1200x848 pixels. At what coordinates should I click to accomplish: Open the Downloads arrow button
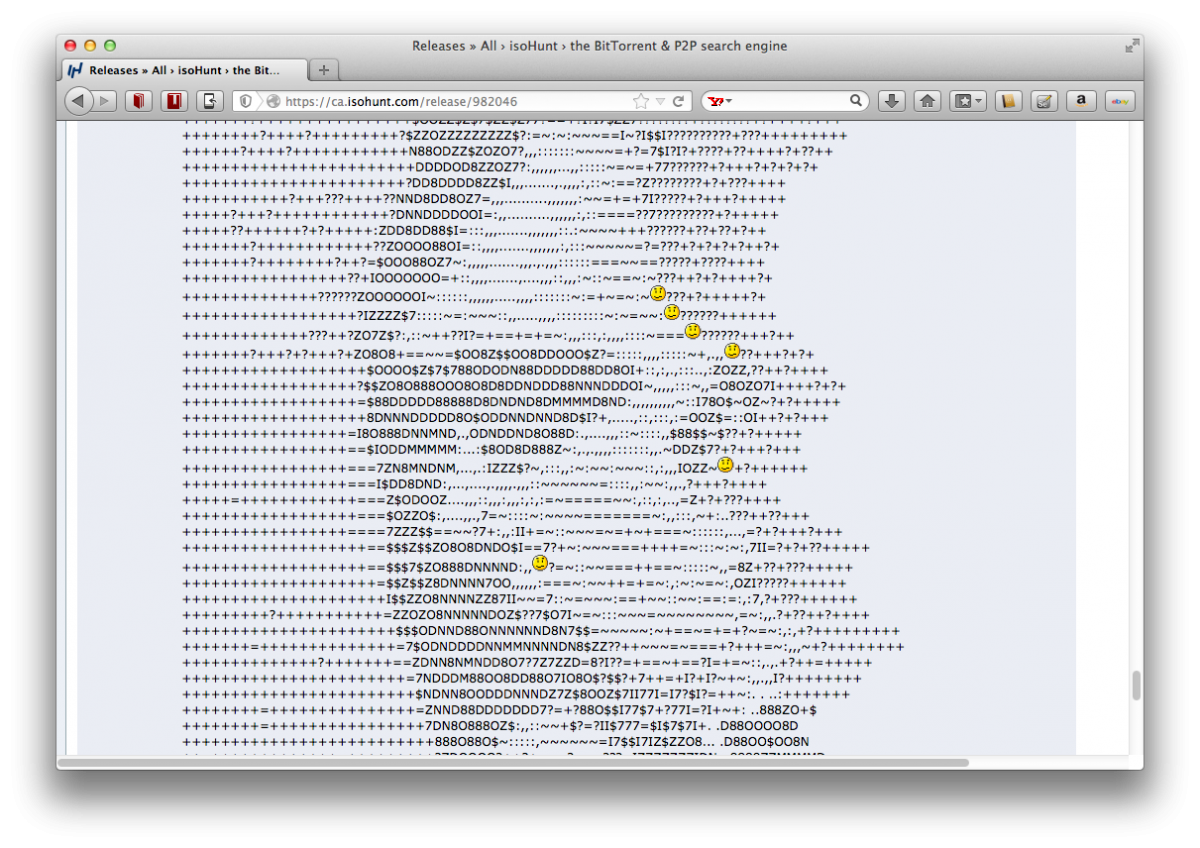click(x=892, y=101)
